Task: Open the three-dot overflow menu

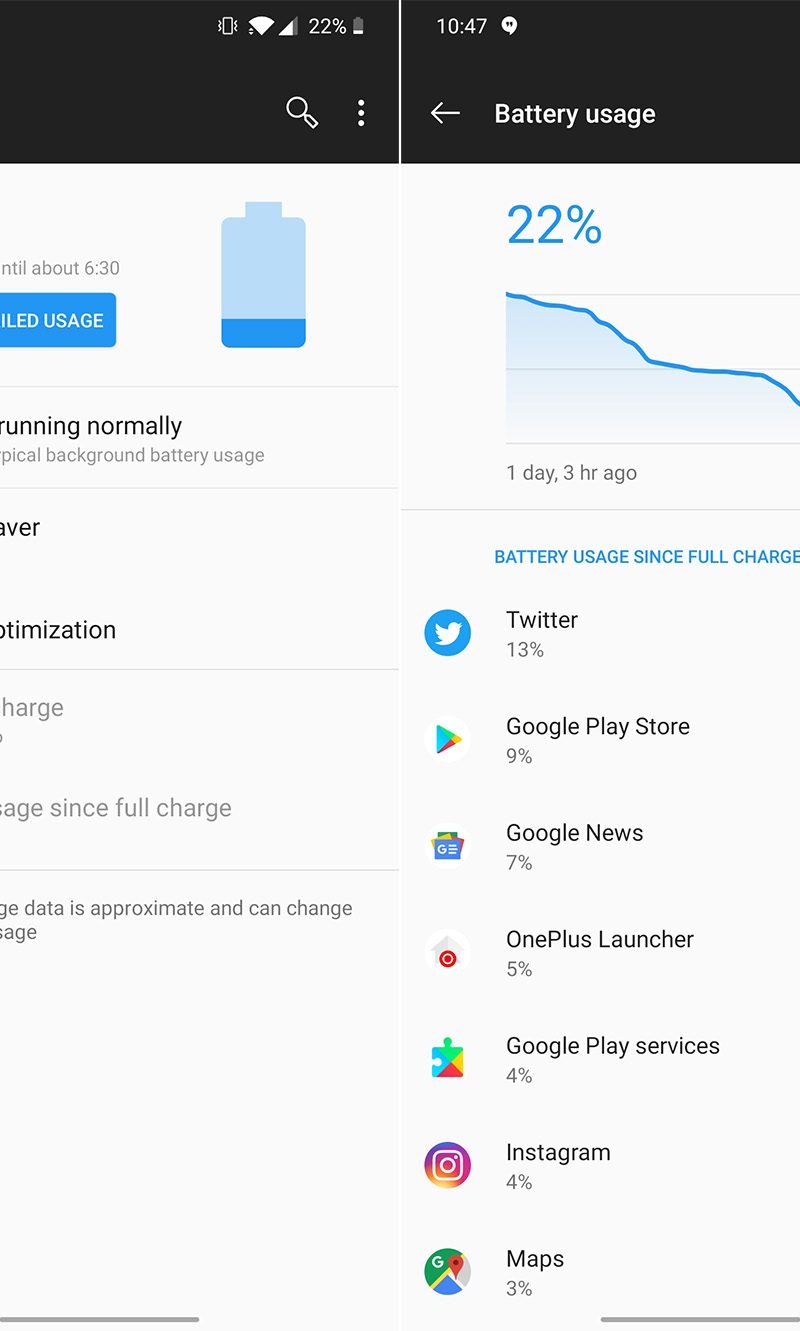Action: click(x=361, y=113)
